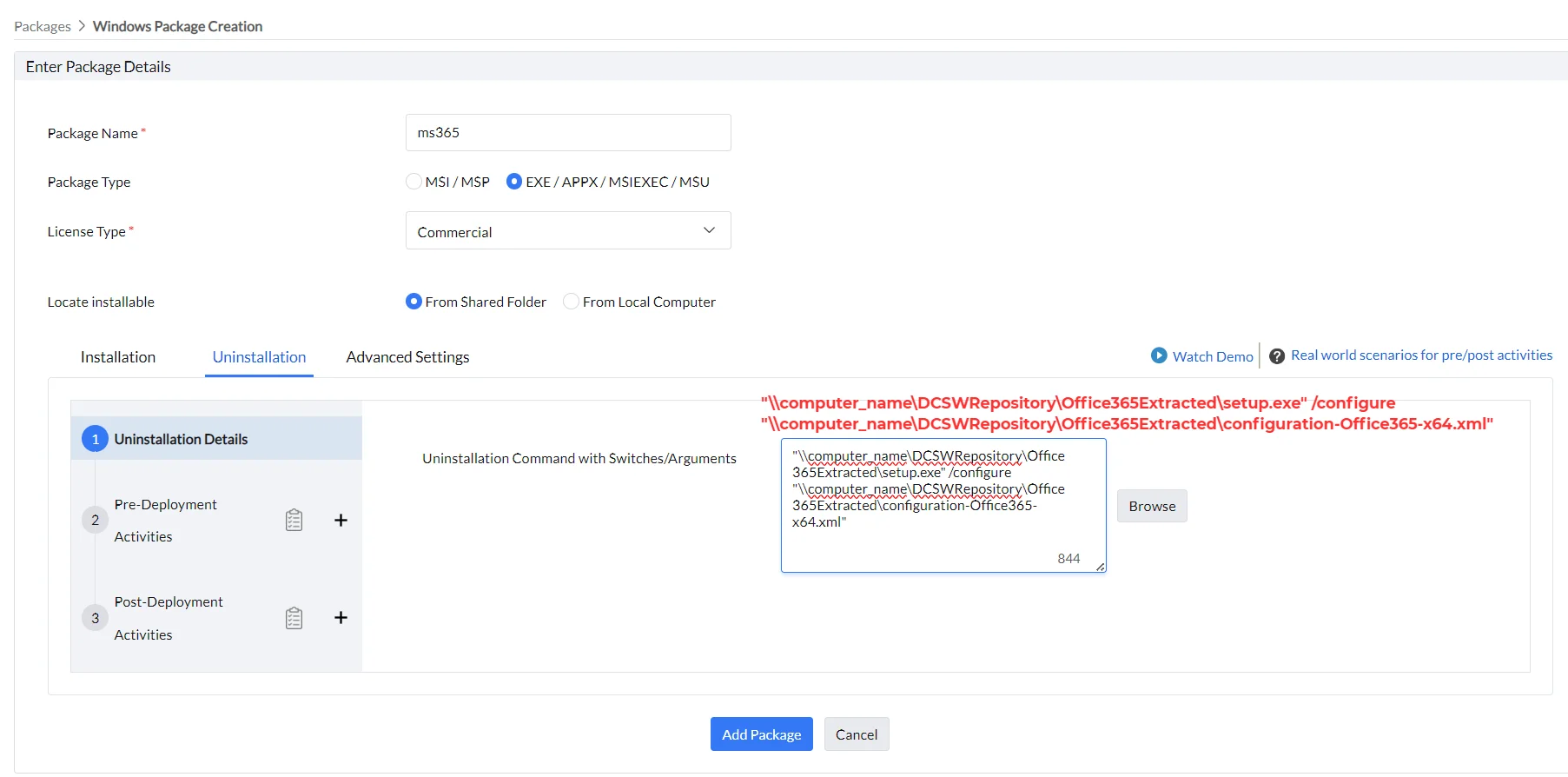The width and height of the screenshot is (1568, 777).
Task: Choose From Local Computer option
Action: tap(571, 302)
